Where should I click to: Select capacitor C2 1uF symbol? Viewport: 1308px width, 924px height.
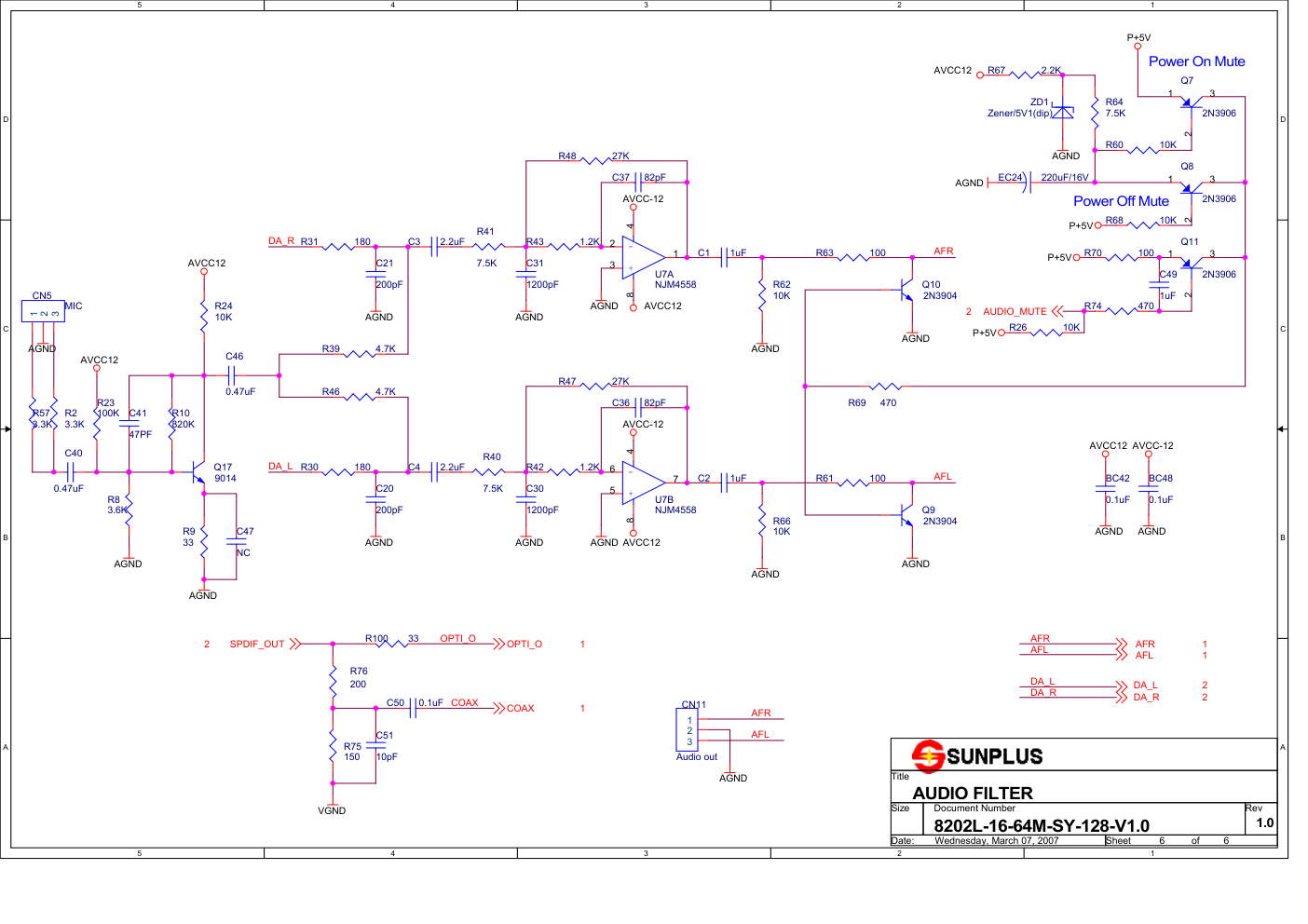pyautogui.click(x=724, y=482)
